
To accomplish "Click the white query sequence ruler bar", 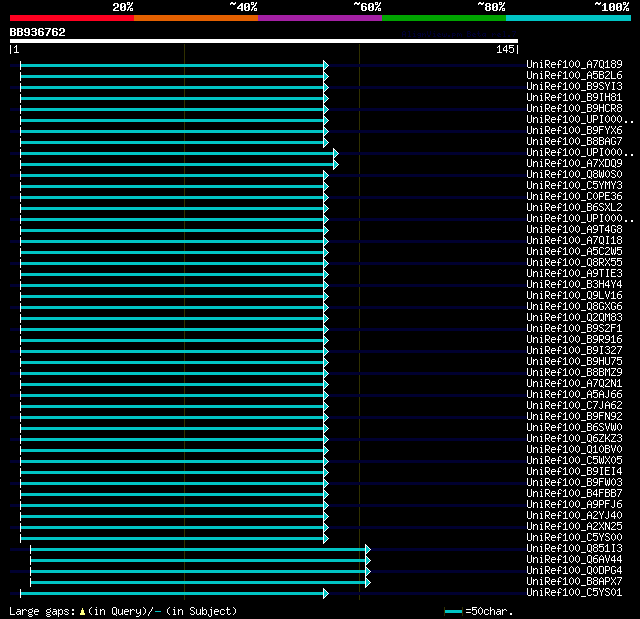I will point(264,41).
